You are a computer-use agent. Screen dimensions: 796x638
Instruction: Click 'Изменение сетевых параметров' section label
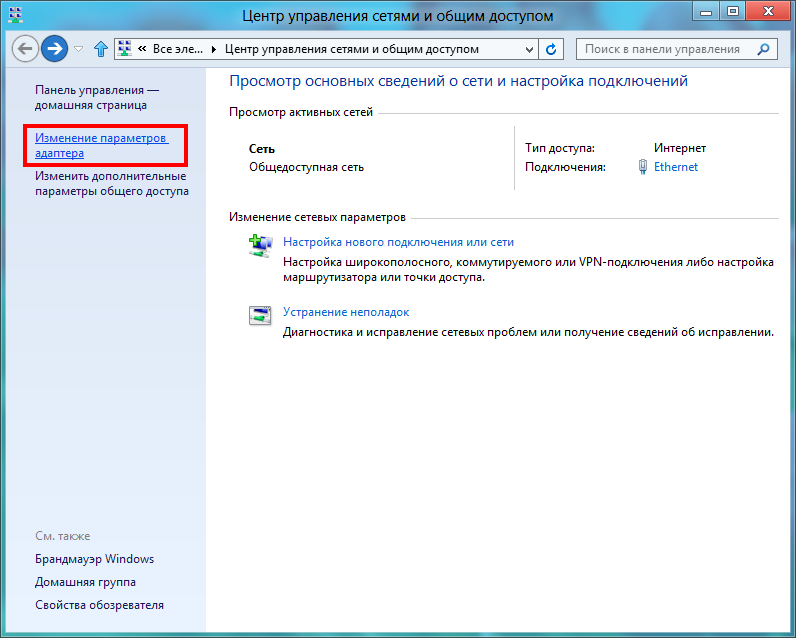pyautogui.click(x=317, y=217)
